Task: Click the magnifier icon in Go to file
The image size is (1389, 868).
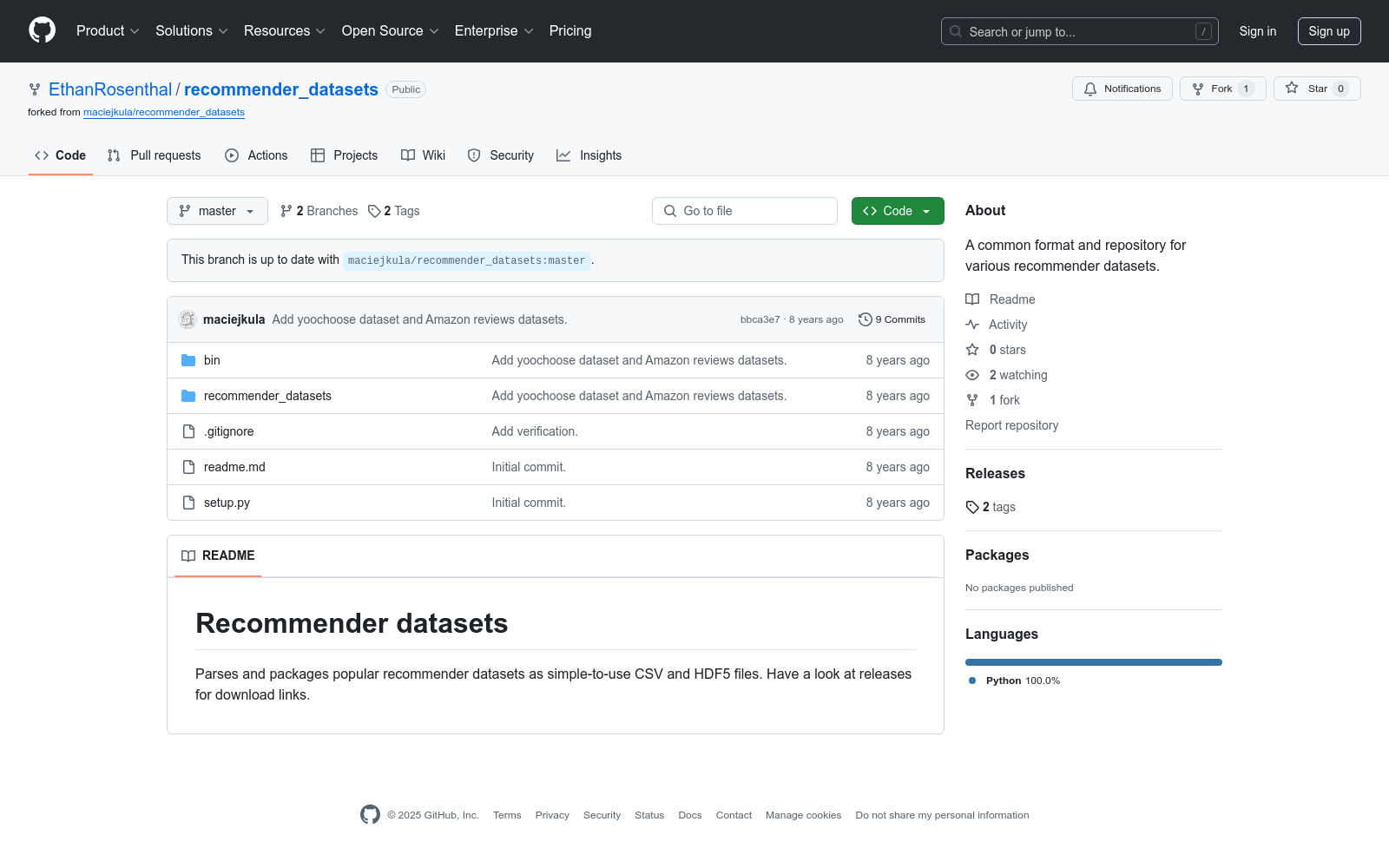Action: [x=670, y=211]
